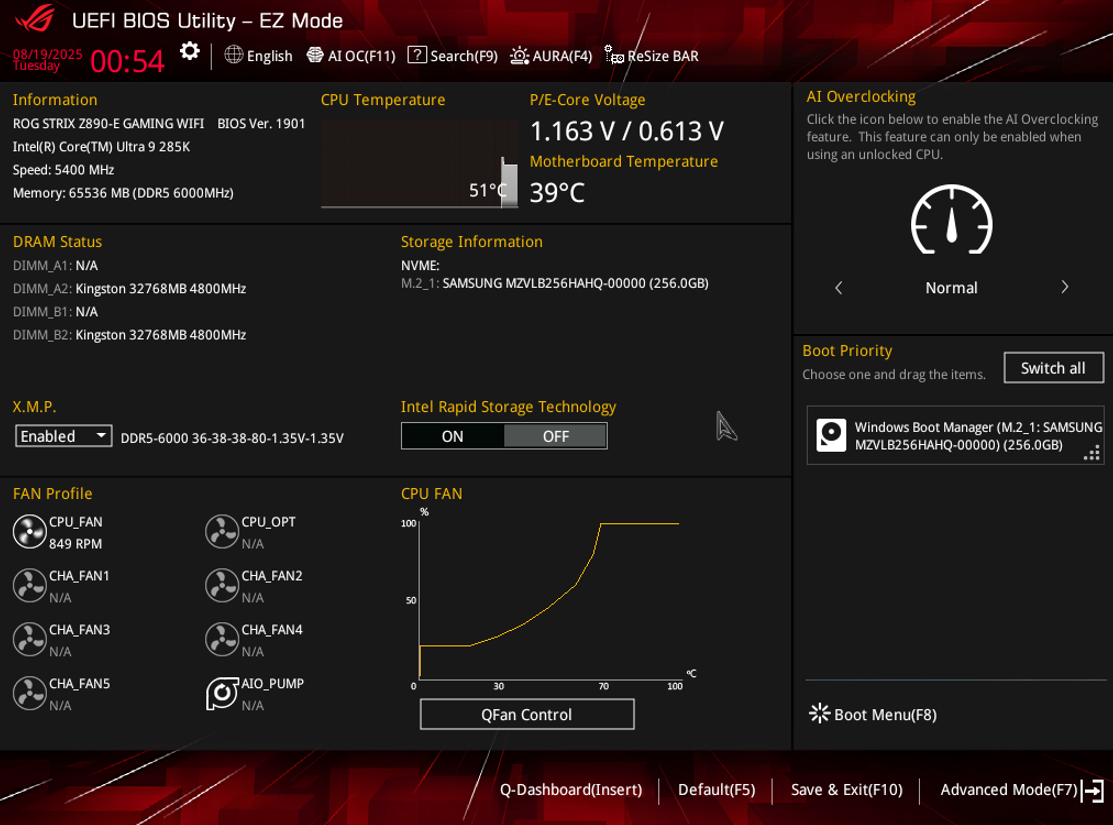Select the CHA_FAN2 fan icon
The height and width of the screenshot is (825, 1113).
tap(221, 586)
